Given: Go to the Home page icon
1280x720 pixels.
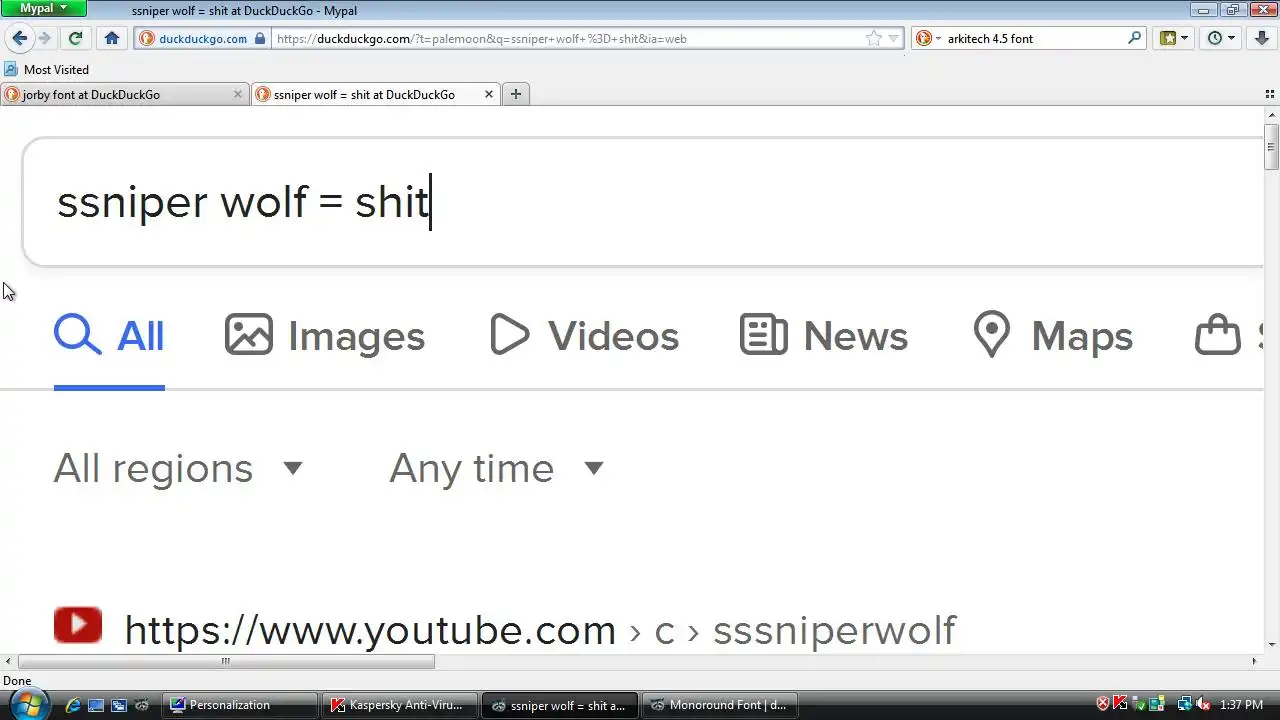Looking at the screenshot, I should [x=112, y=38].
